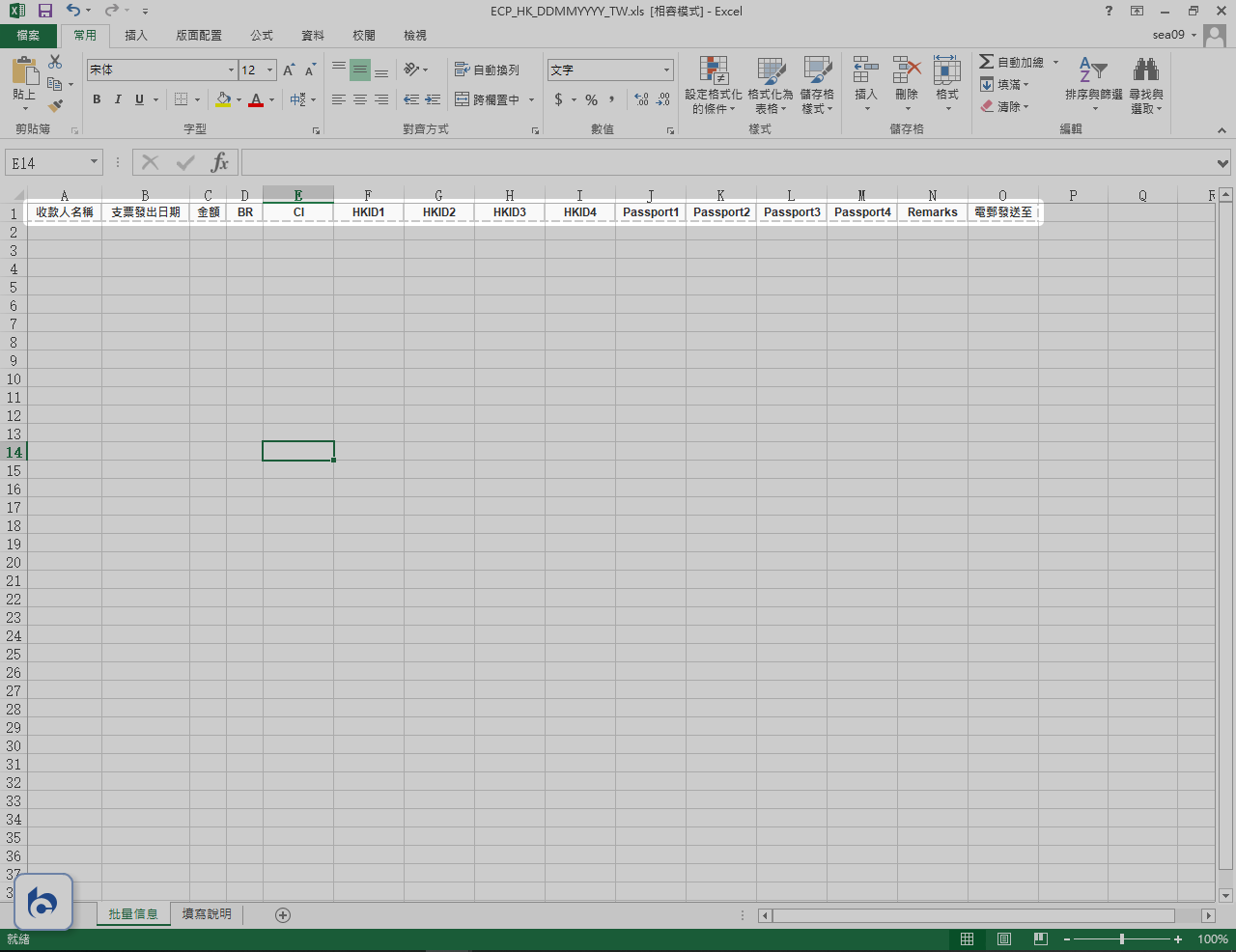Viewport: 1236px width, 952px height.
Task: Click the Save floppy disk icon
Action: tap(44, 11)
